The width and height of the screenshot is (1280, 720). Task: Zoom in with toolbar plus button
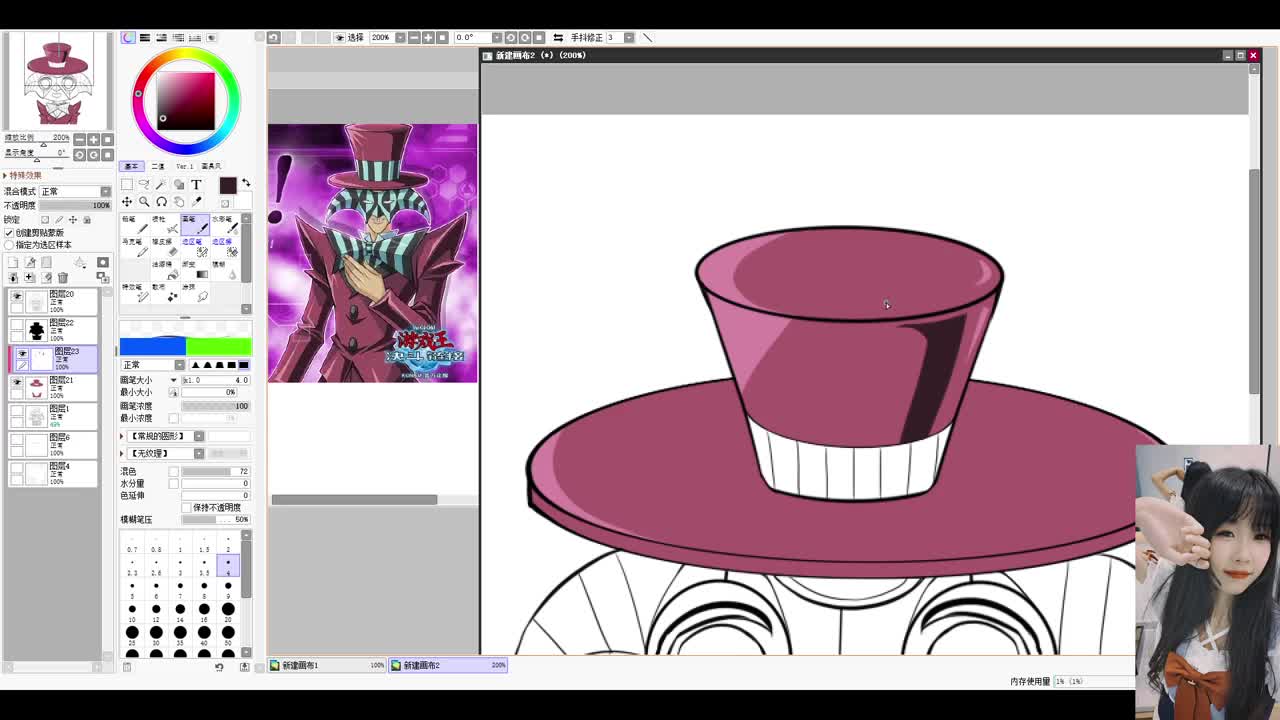pos(428,37)
